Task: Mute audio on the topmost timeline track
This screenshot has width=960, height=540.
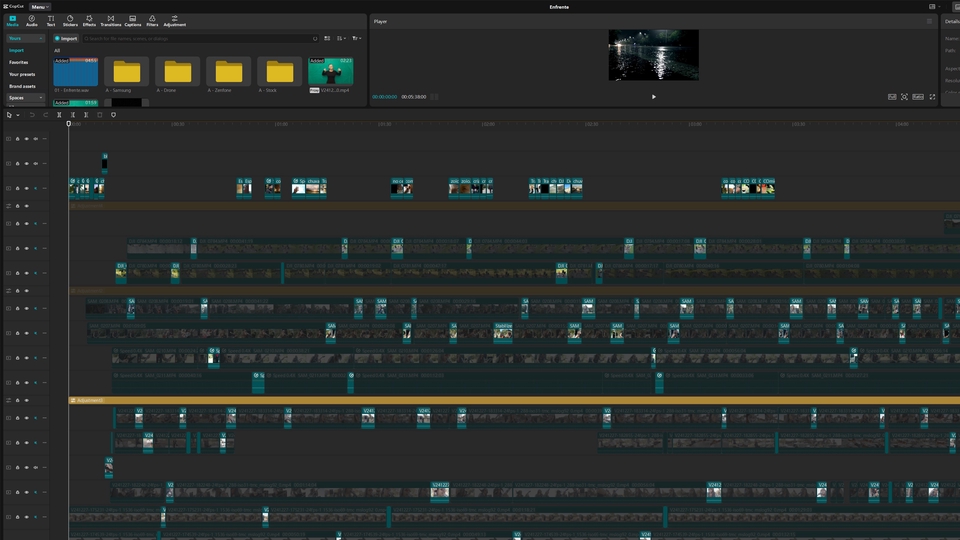Action: point(35,139)
